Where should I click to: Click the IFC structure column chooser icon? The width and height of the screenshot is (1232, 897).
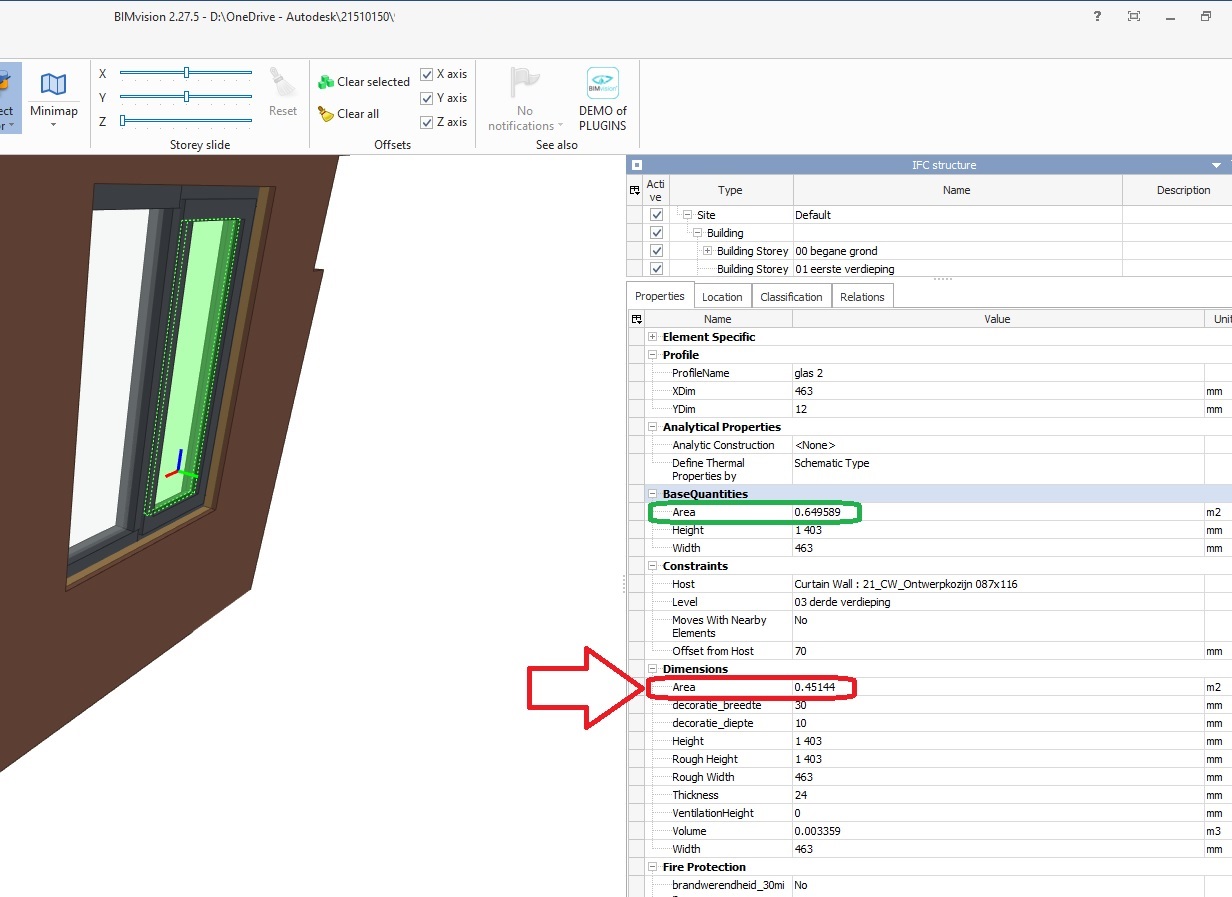click(x=636, y=190)
